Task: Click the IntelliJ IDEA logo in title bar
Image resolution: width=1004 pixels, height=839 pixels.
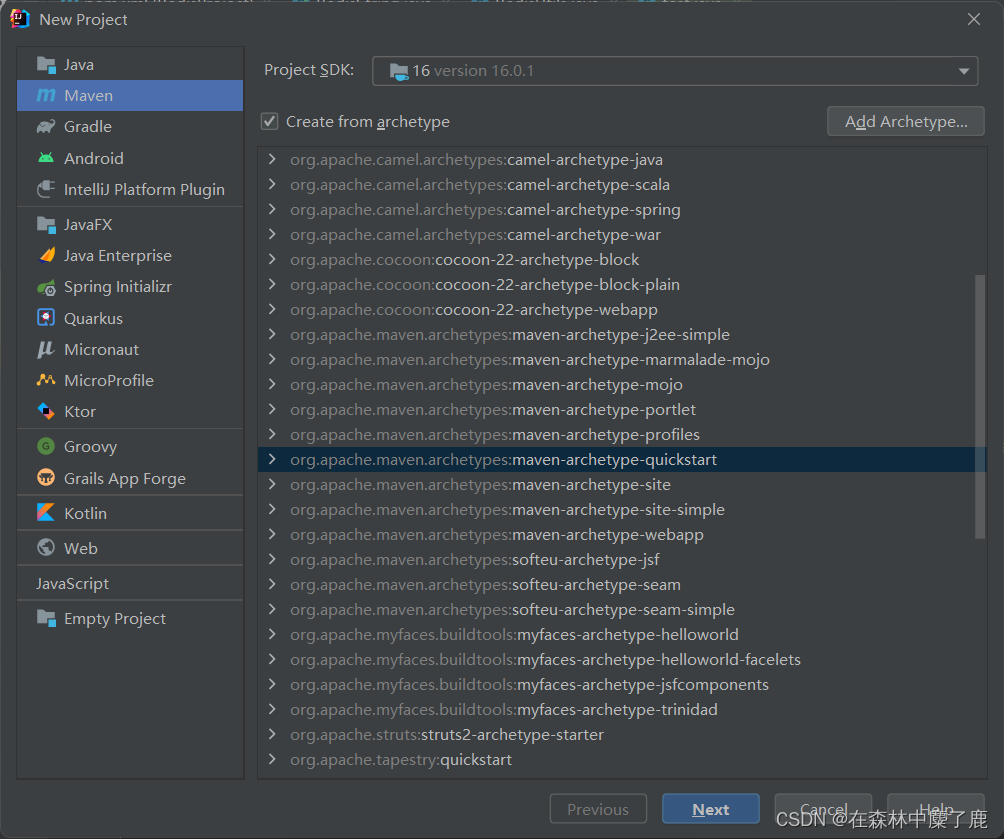Action: pyautogui.click(x=20, y=19)
